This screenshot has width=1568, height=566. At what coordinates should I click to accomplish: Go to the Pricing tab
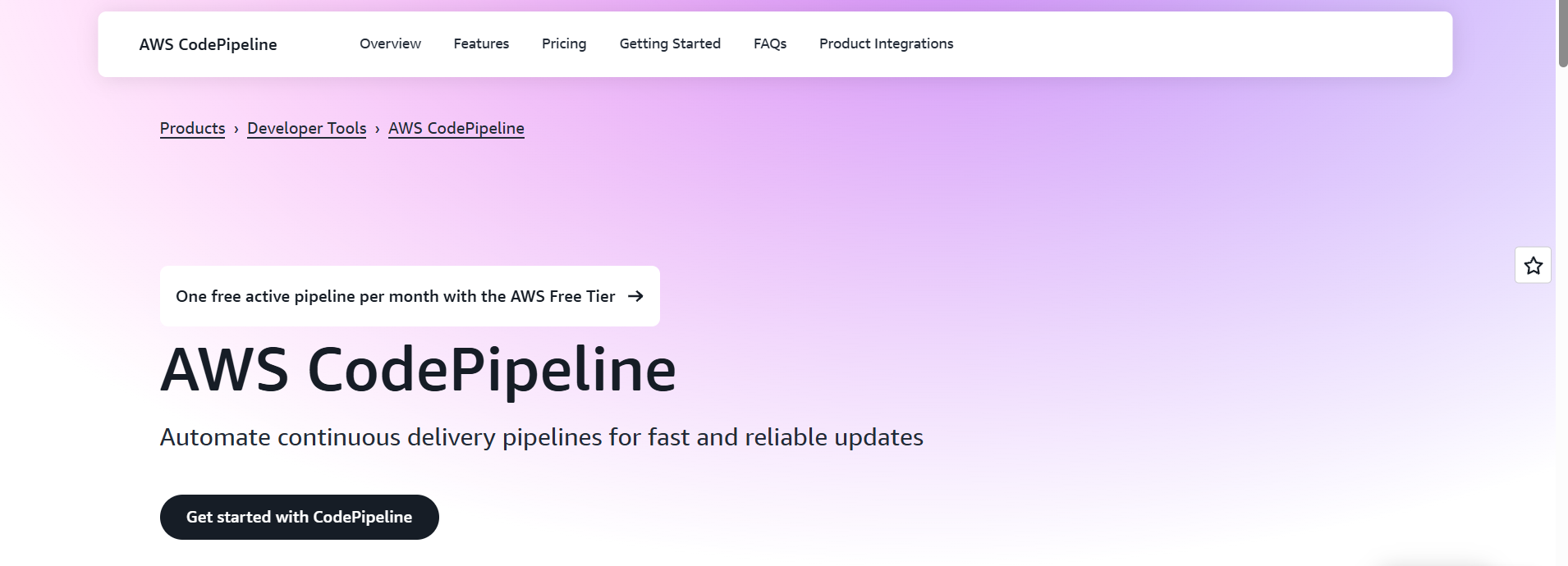coord(564,43)
